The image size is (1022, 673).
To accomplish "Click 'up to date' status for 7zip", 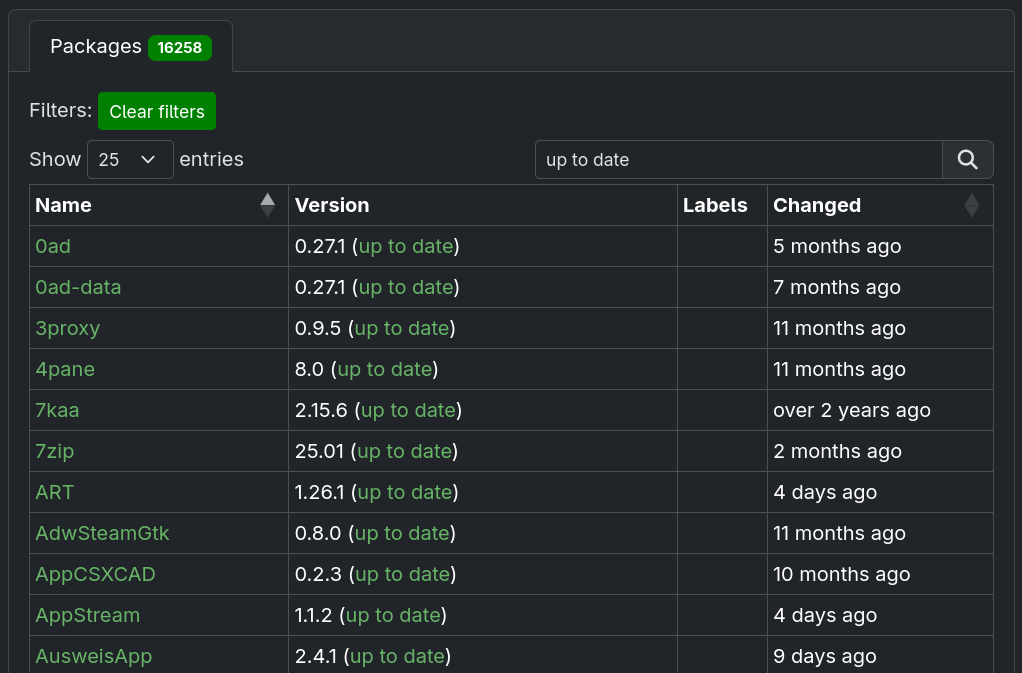I will point(405,451).
